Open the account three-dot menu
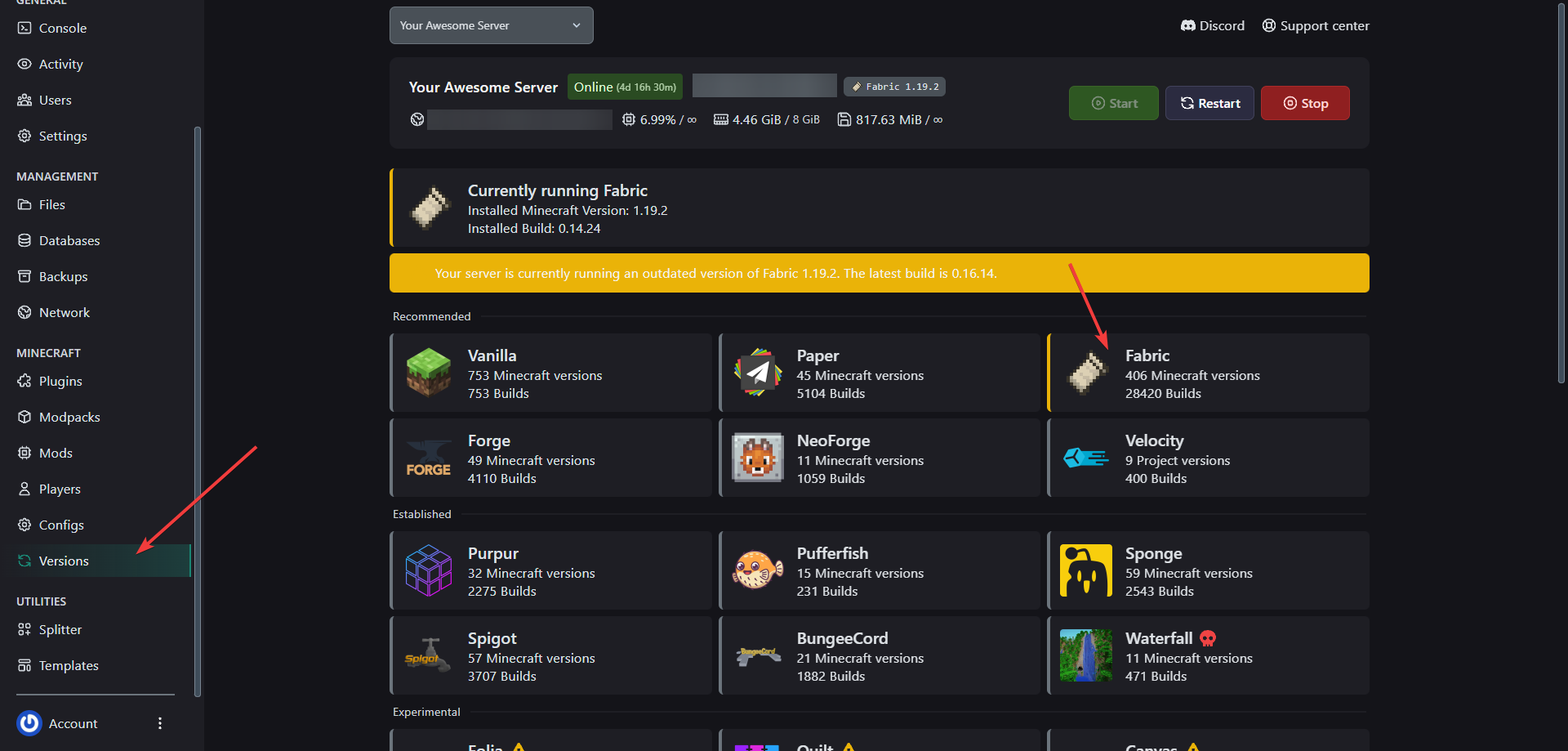The height and width of the screenshot is (751, 1568). point(160,723)
